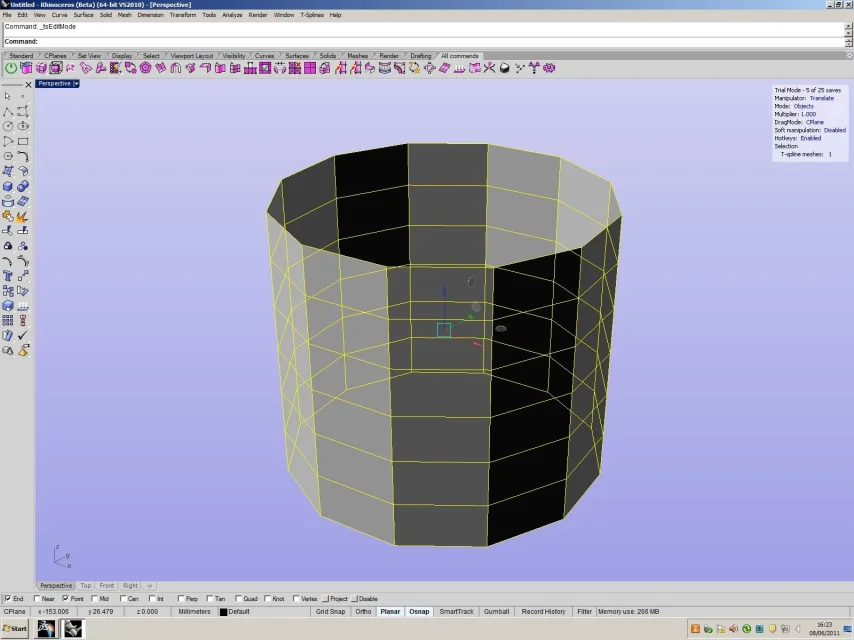Screen dimensions: 854x640
Task: Select the arrow pointer tool in sidebar
Action: (8, 96)
